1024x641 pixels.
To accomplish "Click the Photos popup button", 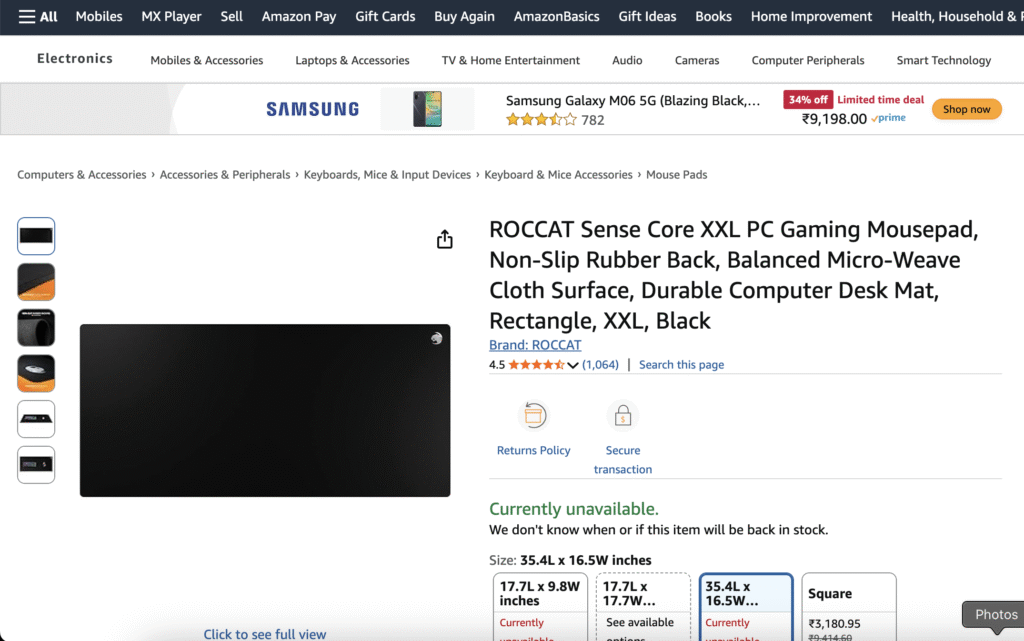I will [994, 614].
